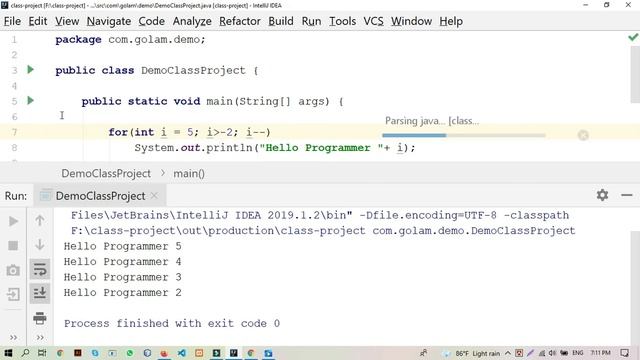The width and height of the screenshot is (640, 360).
Task: Cancel the Parsing java background task
Action: pos(583,135)
